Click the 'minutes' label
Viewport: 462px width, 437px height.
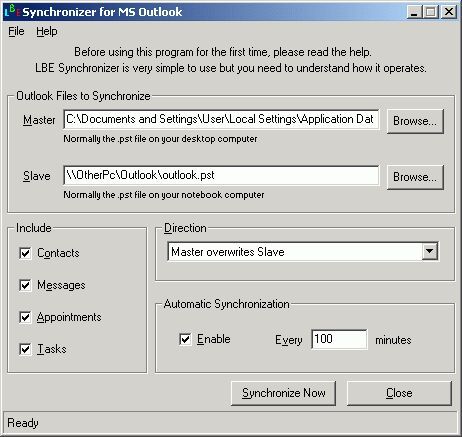click(393, 340)
